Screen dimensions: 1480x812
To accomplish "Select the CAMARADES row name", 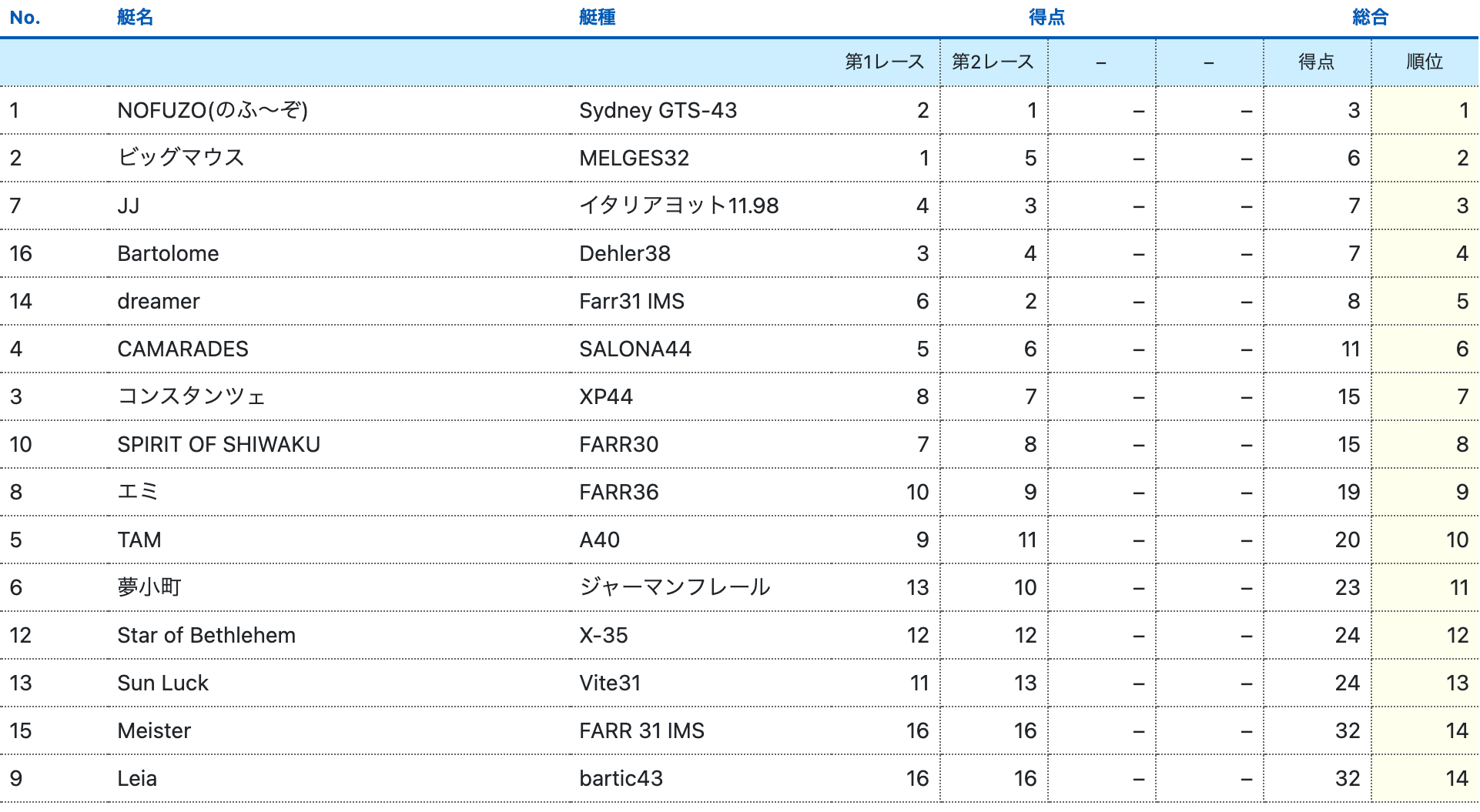I will [x=182, y=349].
